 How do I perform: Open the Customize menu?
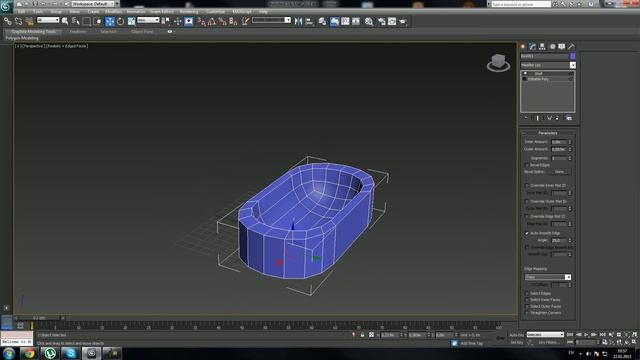click(x=215, y=12)
